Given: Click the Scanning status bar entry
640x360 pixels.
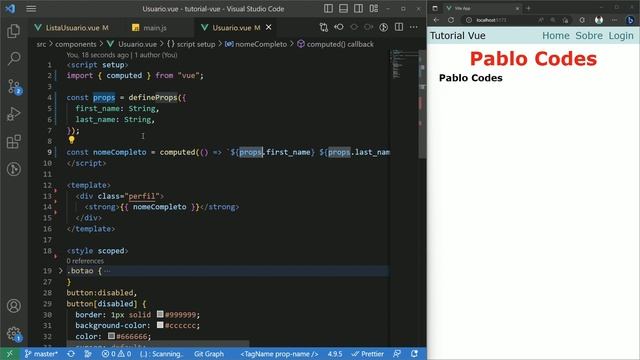Looking at the screenshot, I should point(161,354).
